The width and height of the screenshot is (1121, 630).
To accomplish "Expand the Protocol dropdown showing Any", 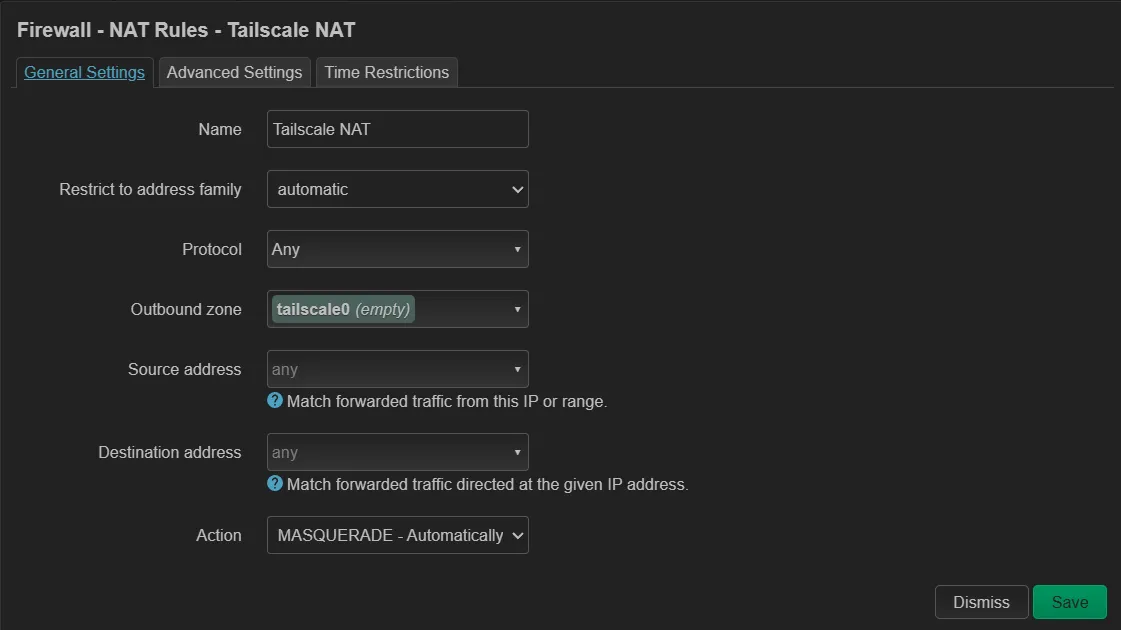I will click(x=397, y=249).
